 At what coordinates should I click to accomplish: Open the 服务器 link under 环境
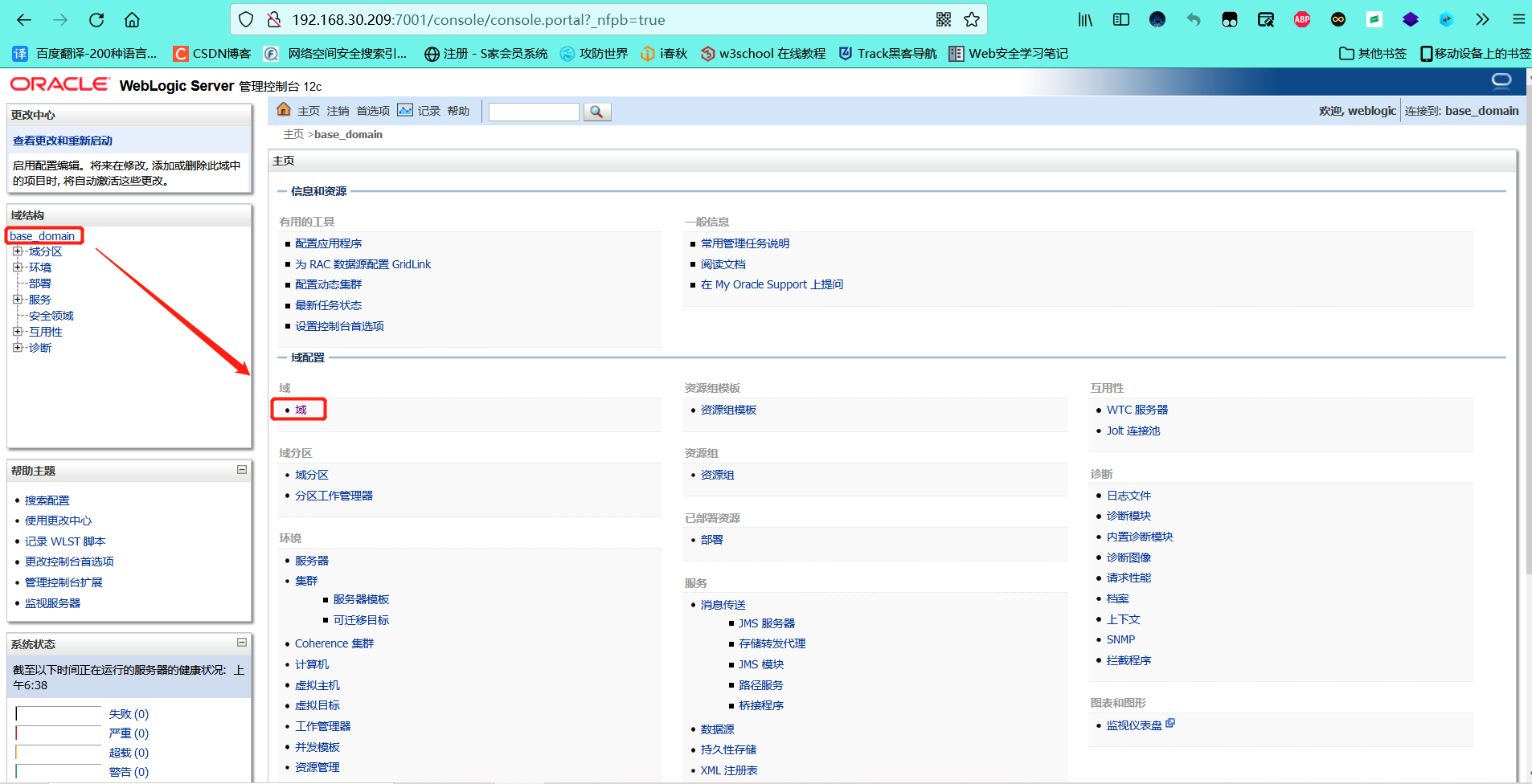(x=312, y=561)
